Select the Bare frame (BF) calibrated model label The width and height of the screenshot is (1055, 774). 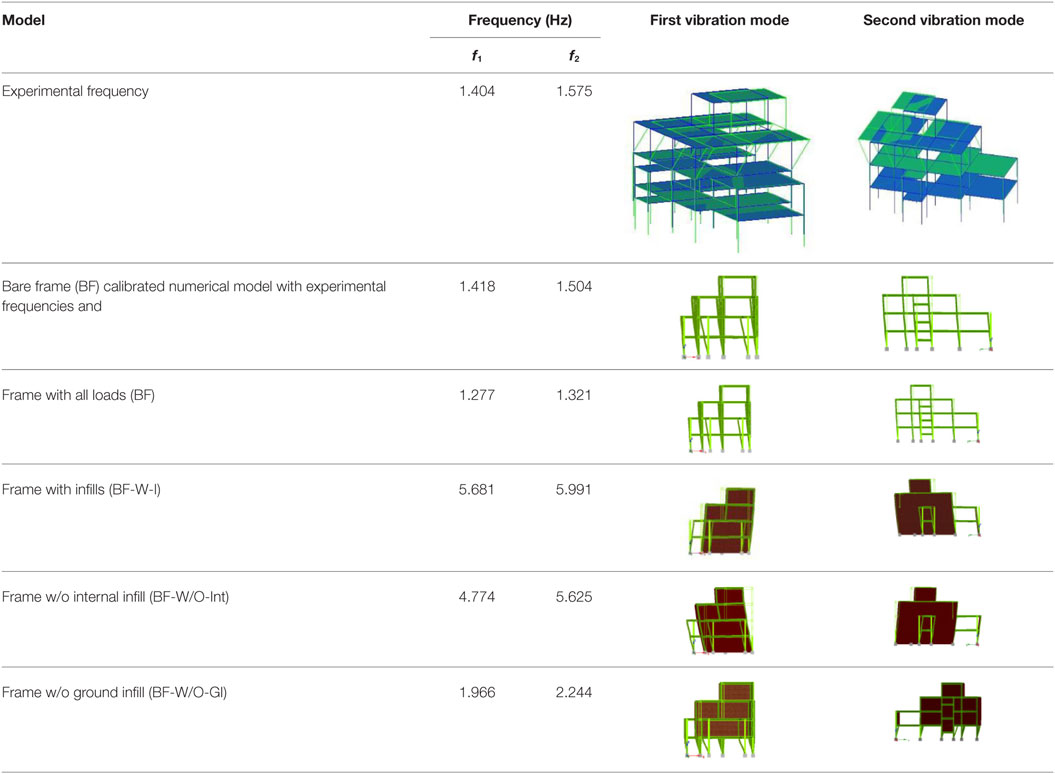tap(194, 296)
